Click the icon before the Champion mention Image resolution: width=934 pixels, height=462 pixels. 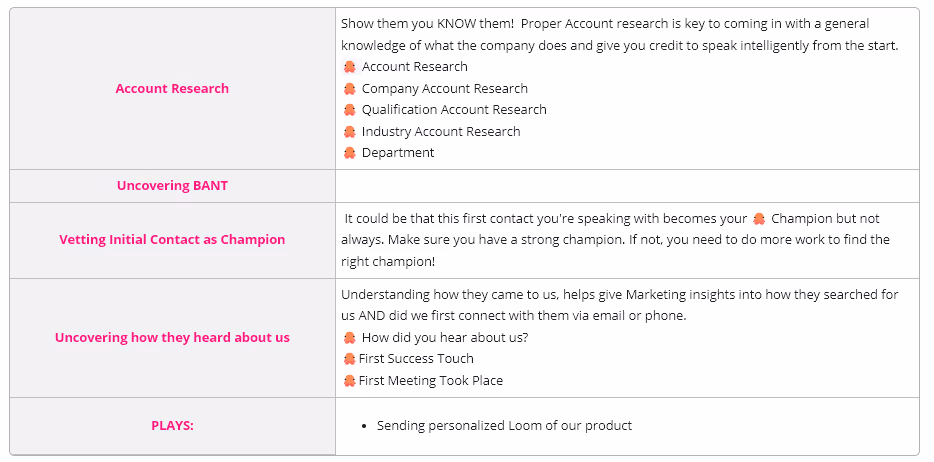[x=758, y=219]
